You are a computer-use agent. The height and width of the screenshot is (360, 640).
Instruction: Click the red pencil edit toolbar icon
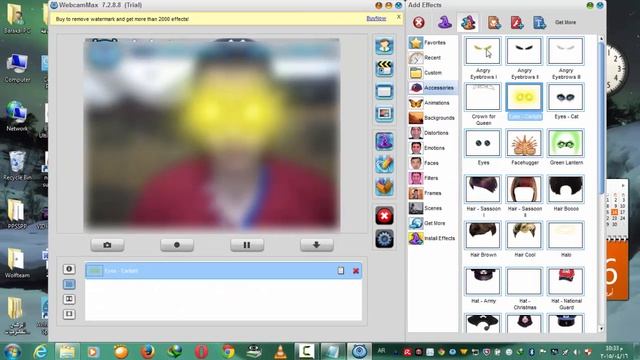tap(517, 22)
